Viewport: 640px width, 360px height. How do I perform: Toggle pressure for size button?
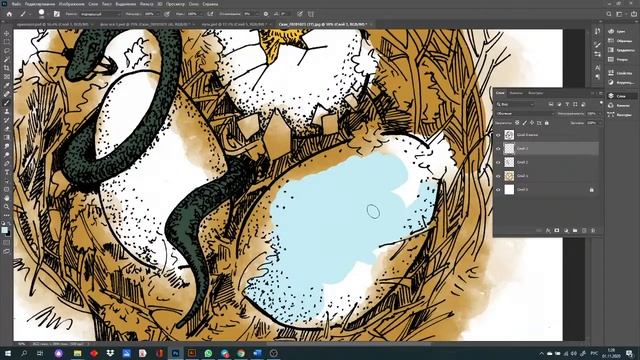coord(300,14)
